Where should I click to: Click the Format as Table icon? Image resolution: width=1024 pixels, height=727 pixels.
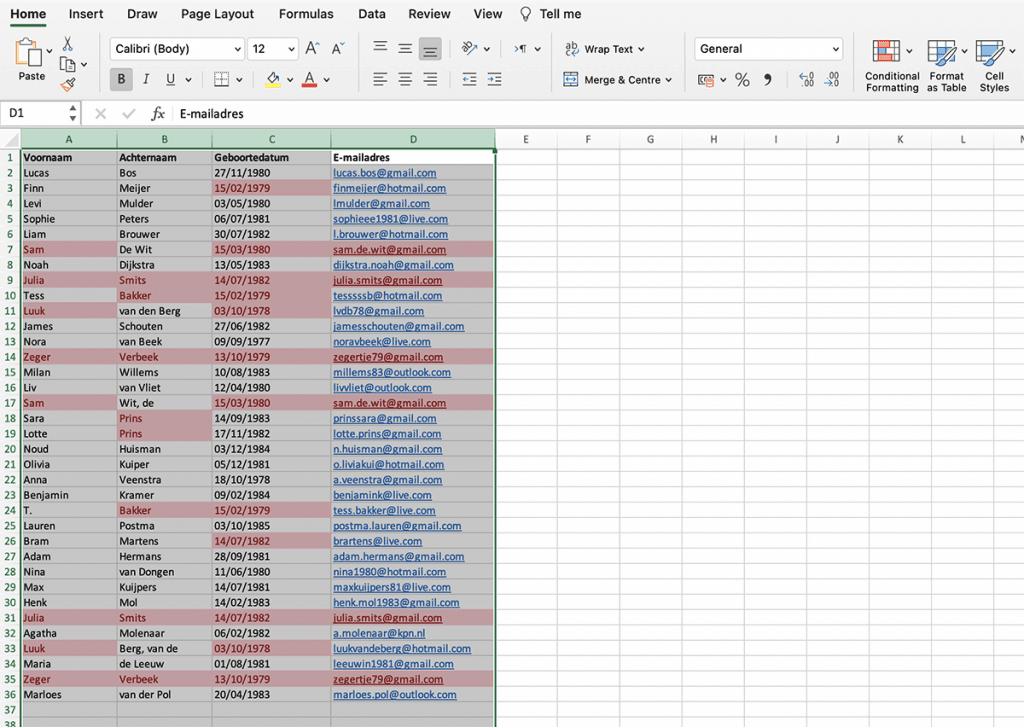pos(946,66)
